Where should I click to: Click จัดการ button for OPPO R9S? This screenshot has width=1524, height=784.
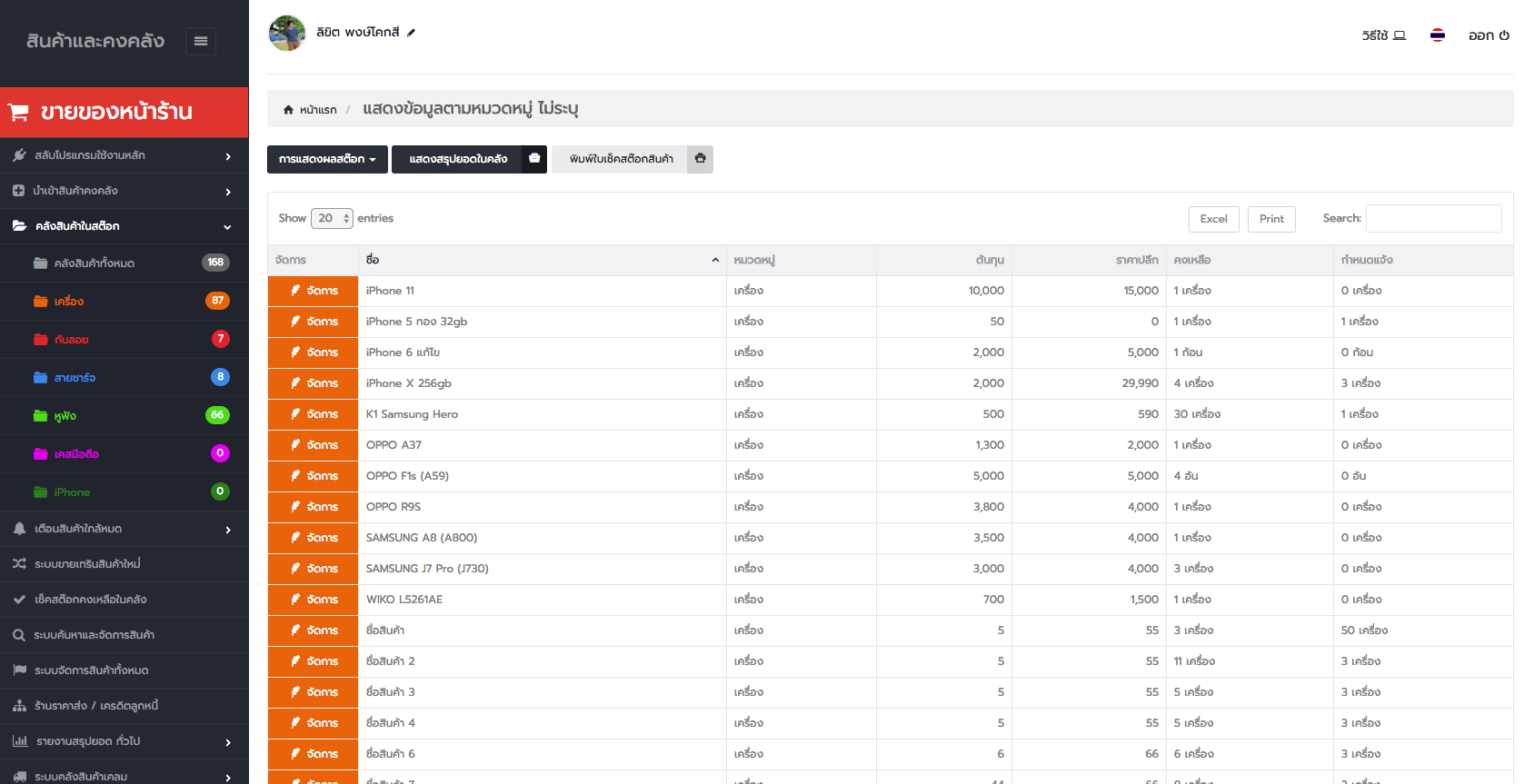(314, 507)
